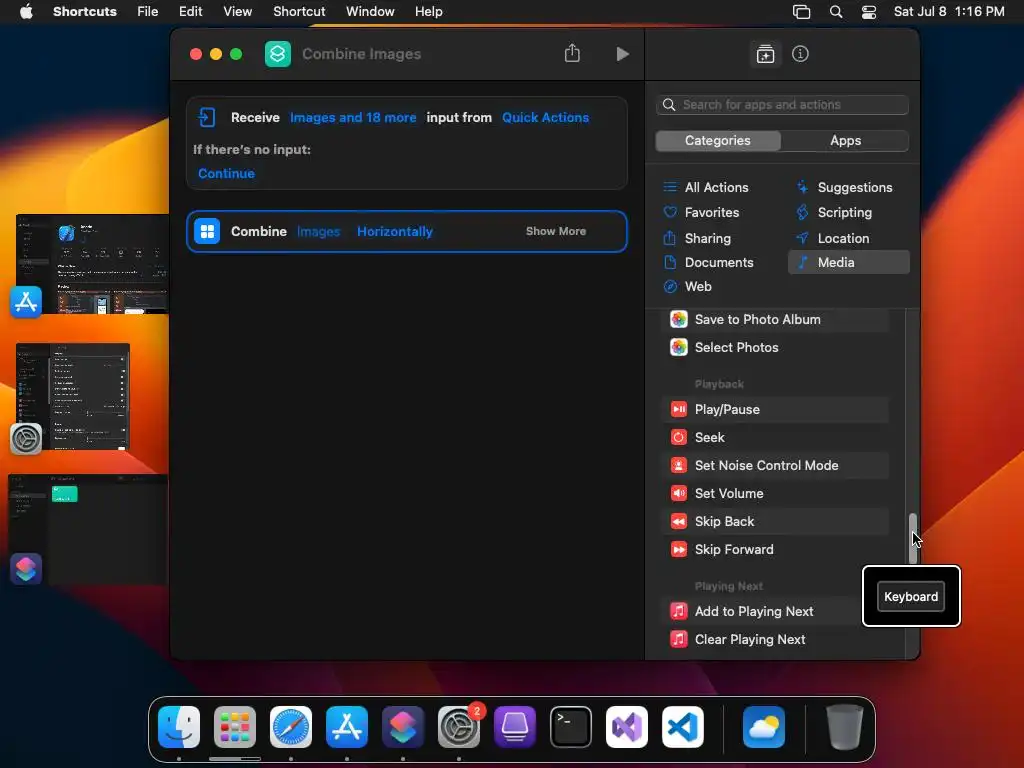Open Terminal from the Dock
This screenshot has height=768, width=1024.
(x=571, y=727)
